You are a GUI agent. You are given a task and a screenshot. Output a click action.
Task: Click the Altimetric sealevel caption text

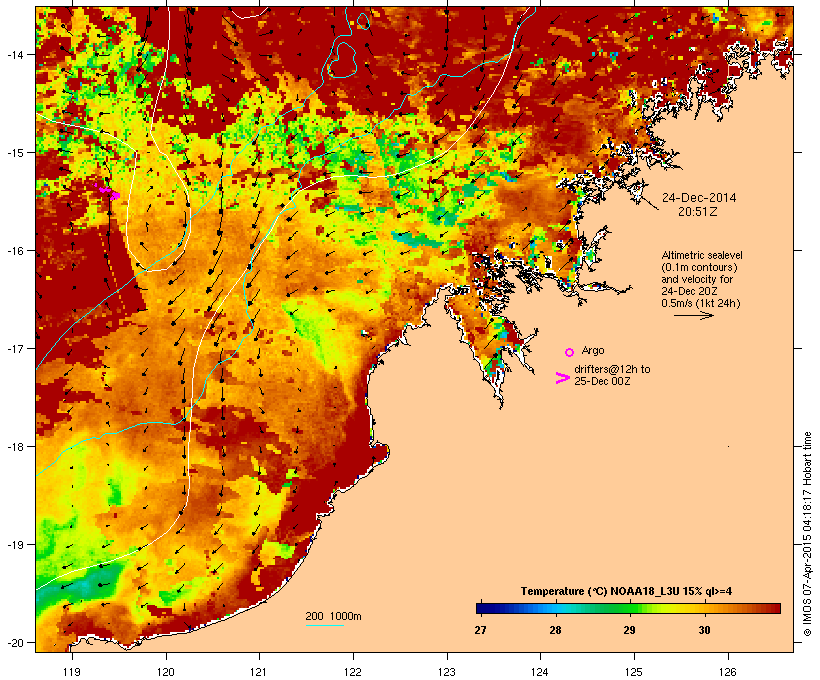[x=702, y=255]
